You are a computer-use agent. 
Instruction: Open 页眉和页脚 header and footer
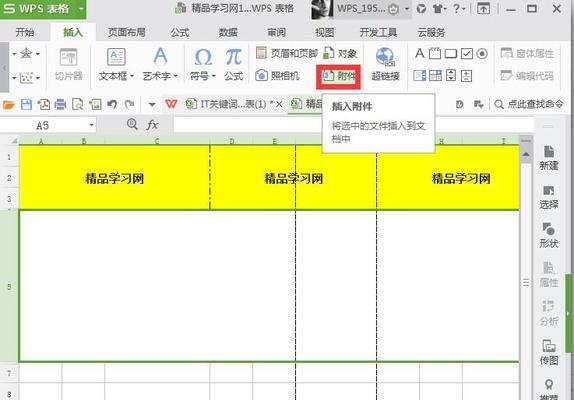287,53
